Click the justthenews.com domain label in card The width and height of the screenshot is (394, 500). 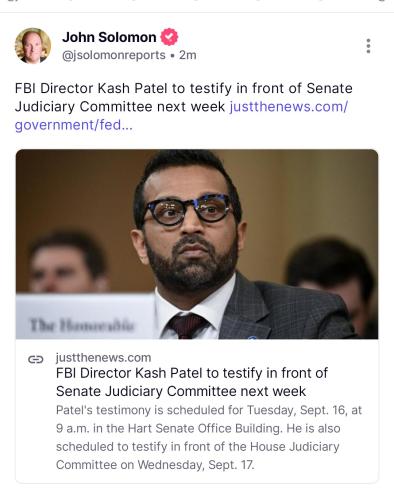click(103, 358)
